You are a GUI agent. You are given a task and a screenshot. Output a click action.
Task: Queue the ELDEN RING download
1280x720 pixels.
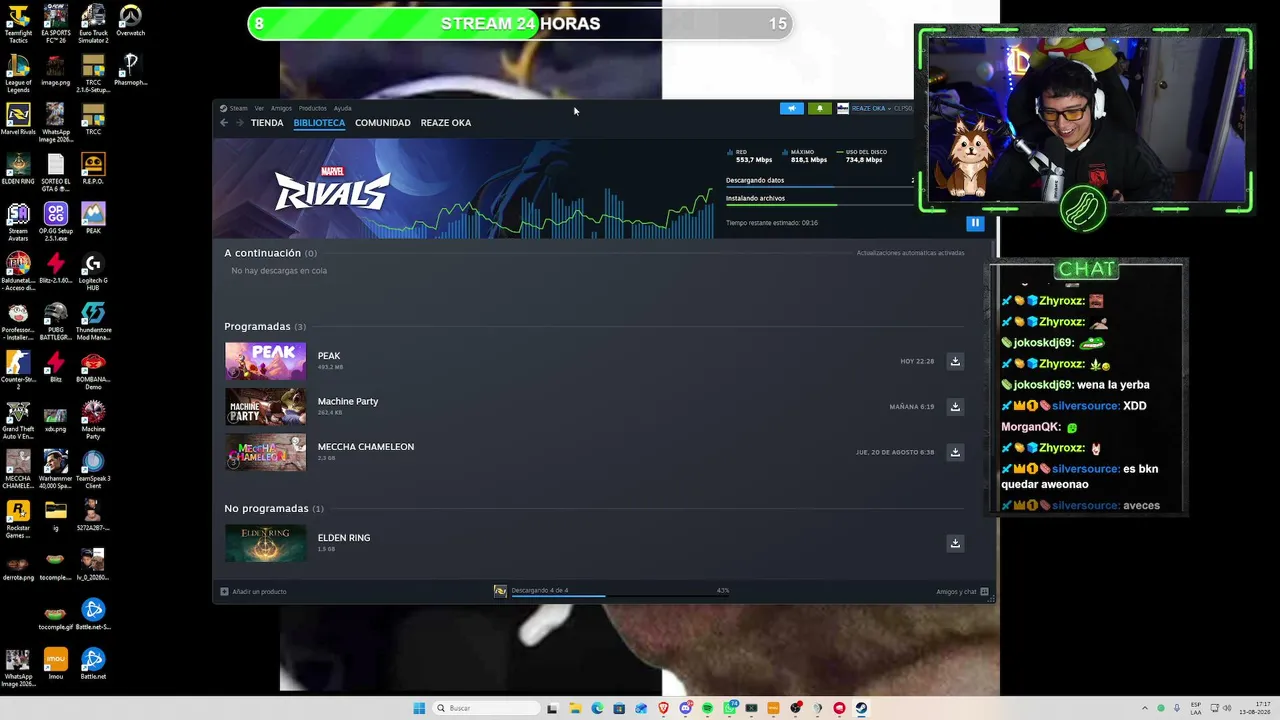[x=955, y=543]
